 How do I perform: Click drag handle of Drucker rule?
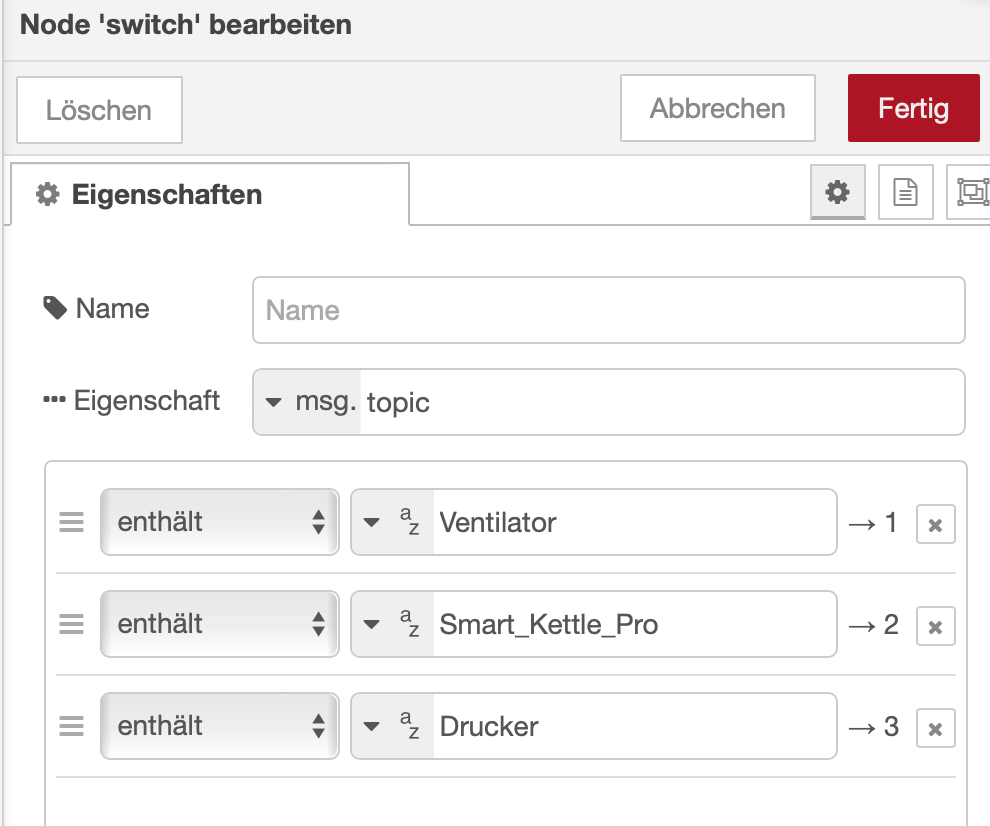71,726
